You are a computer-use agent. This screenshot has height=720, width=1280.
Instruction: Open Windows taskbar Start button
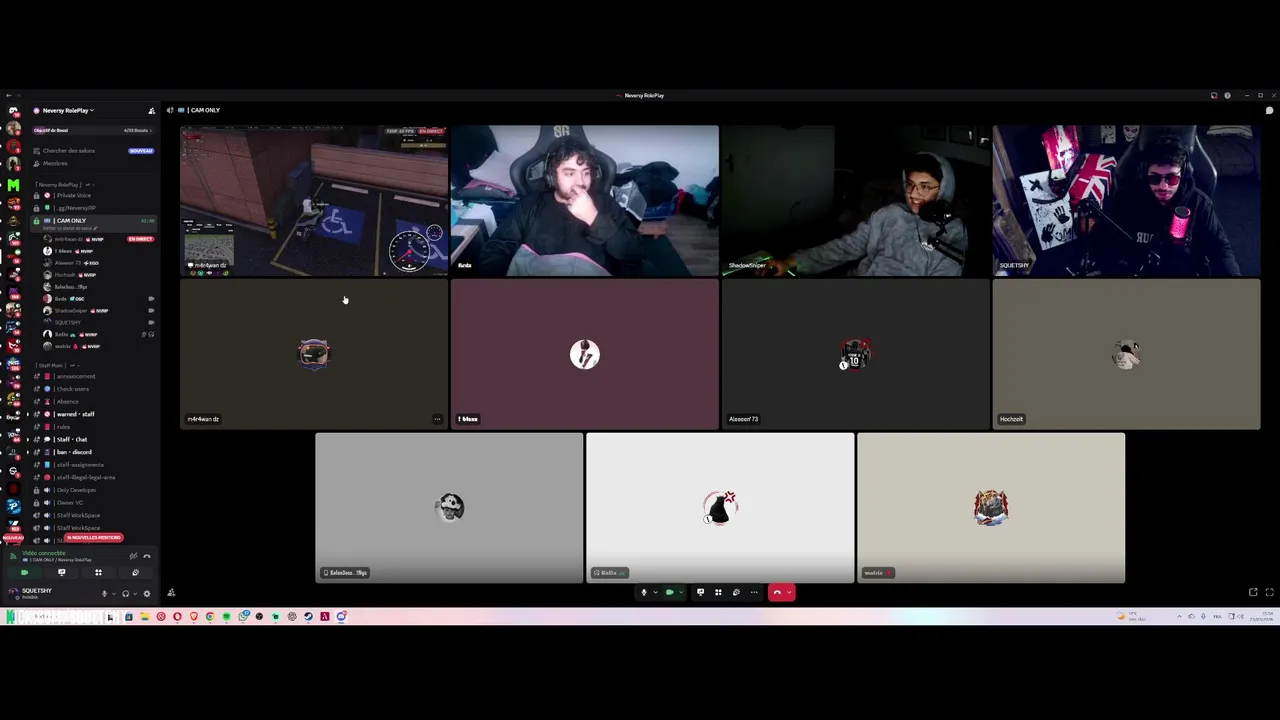10,616
